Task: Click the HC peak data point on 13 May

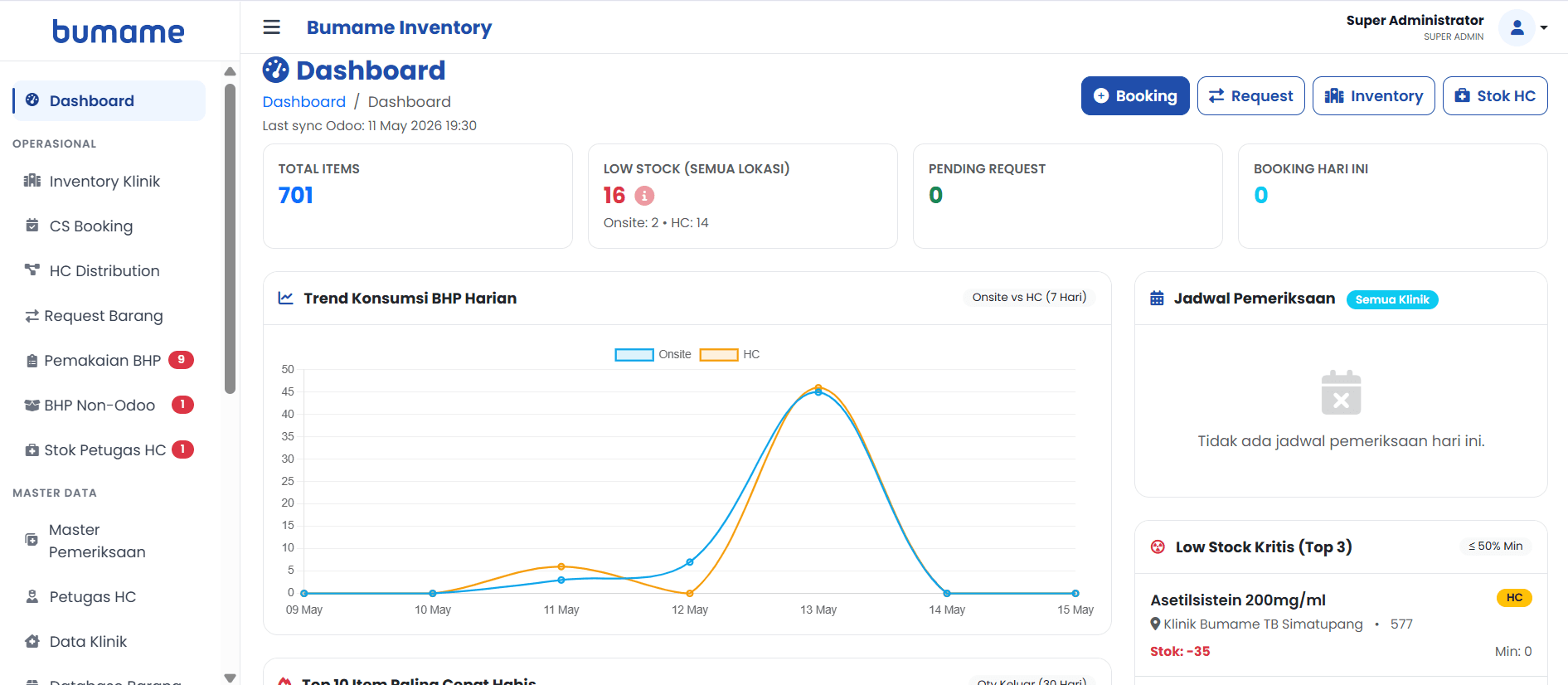Action: click(818, 387)
